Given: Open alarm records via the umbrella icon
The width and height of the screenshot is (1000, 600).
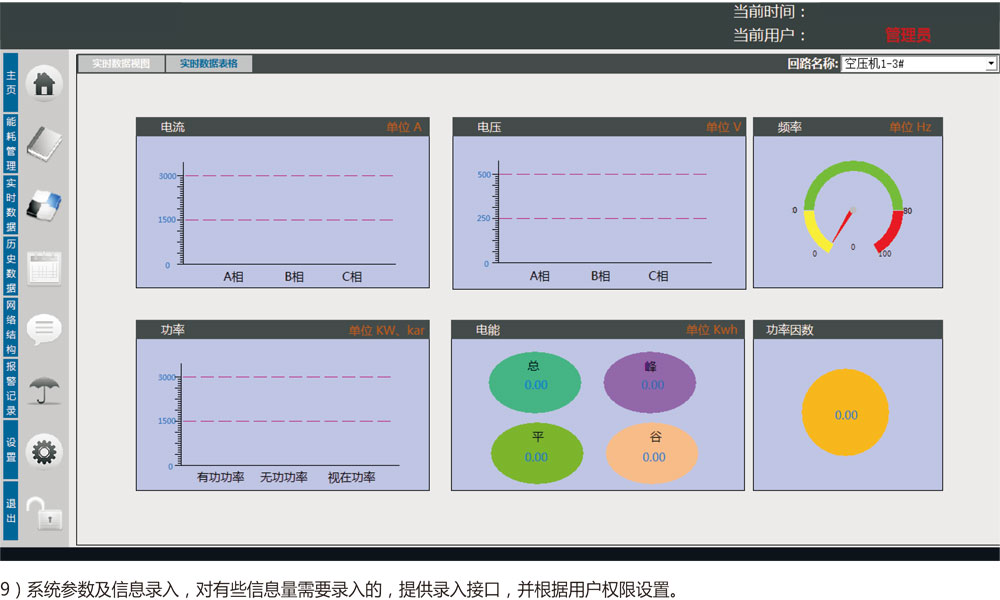Looking at the screenshot, I should pyautogui.click(x=43, y=389).
